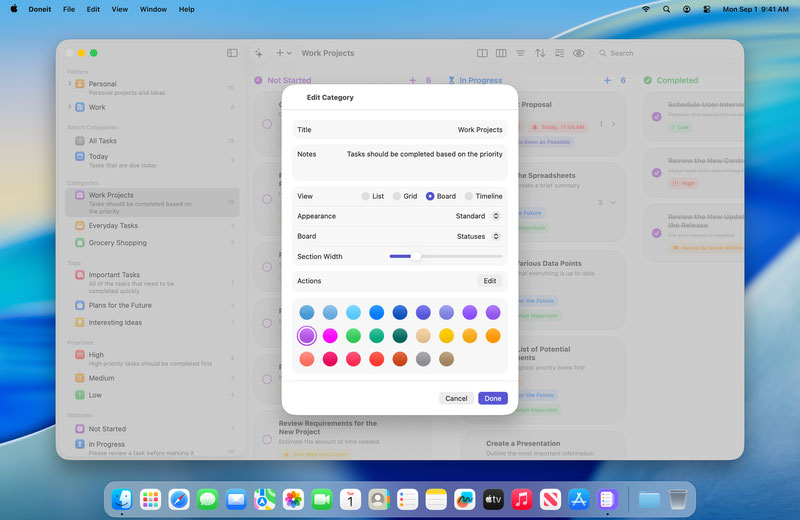The image size is (800, 520).
Task: Click the two-column layout icon in toolbar
Action: pyautogui.click(x=483, y=53)
